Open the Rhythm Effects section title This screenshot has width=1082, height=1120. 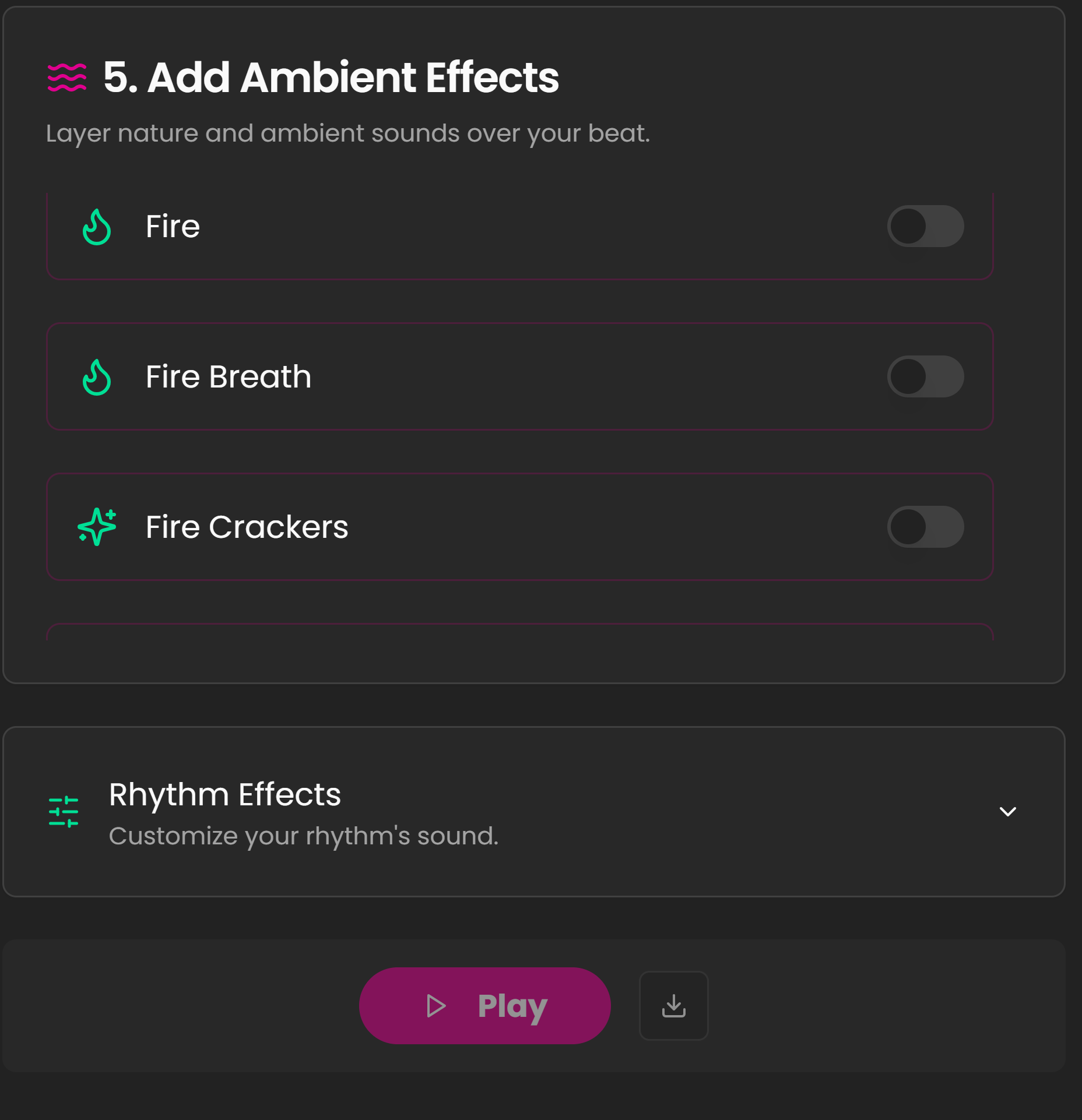[x=225, y=794]
